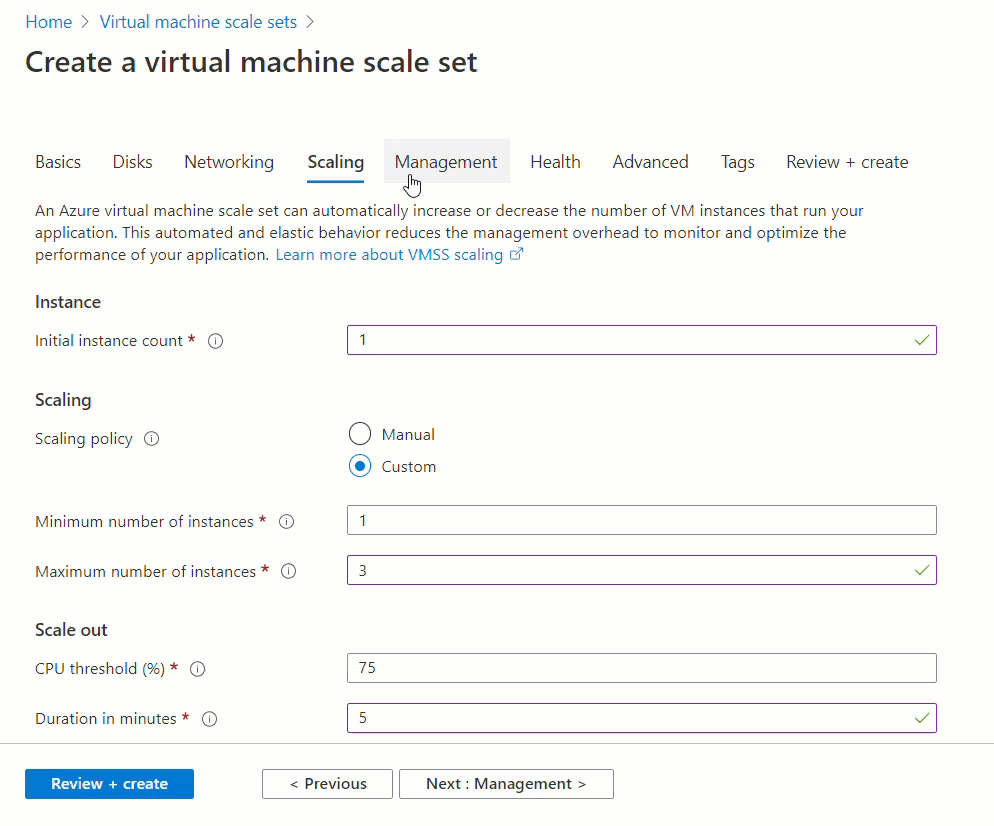The width and height of the screenshot is (994, 826).
Task: Click info icon beside CPU threshold (%)
Action: pyautogui.click(x=198, y=669)
